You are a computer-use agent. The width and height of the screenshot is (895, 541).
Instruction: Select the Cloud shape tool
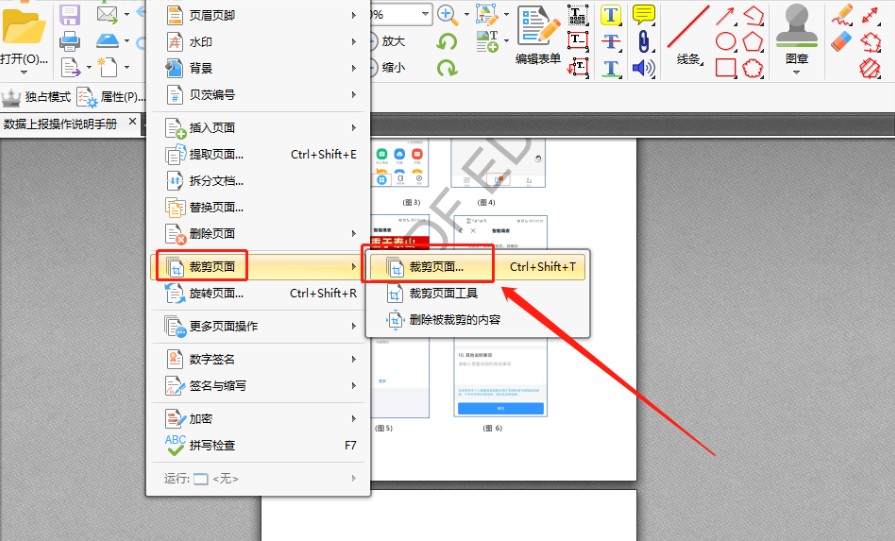753,68
